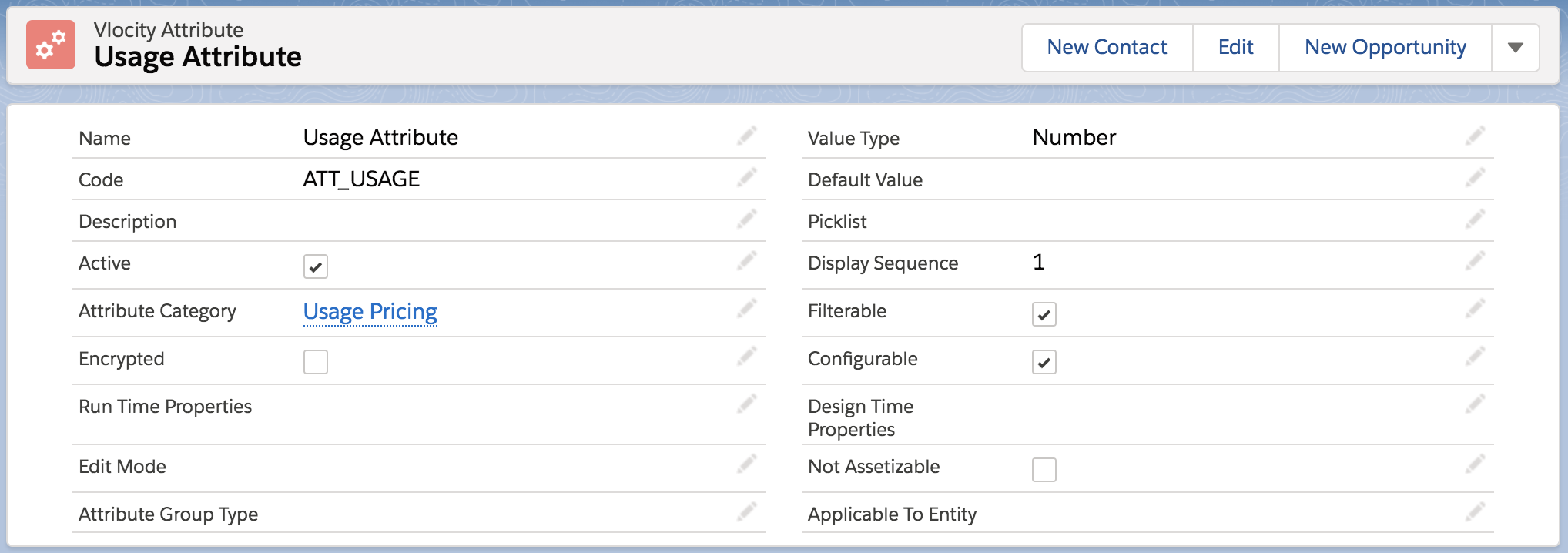The height and width of the screenshot is (553, 1568).
Task: Click Design Time Properties pencil icon
Action: pos(1475,404)
